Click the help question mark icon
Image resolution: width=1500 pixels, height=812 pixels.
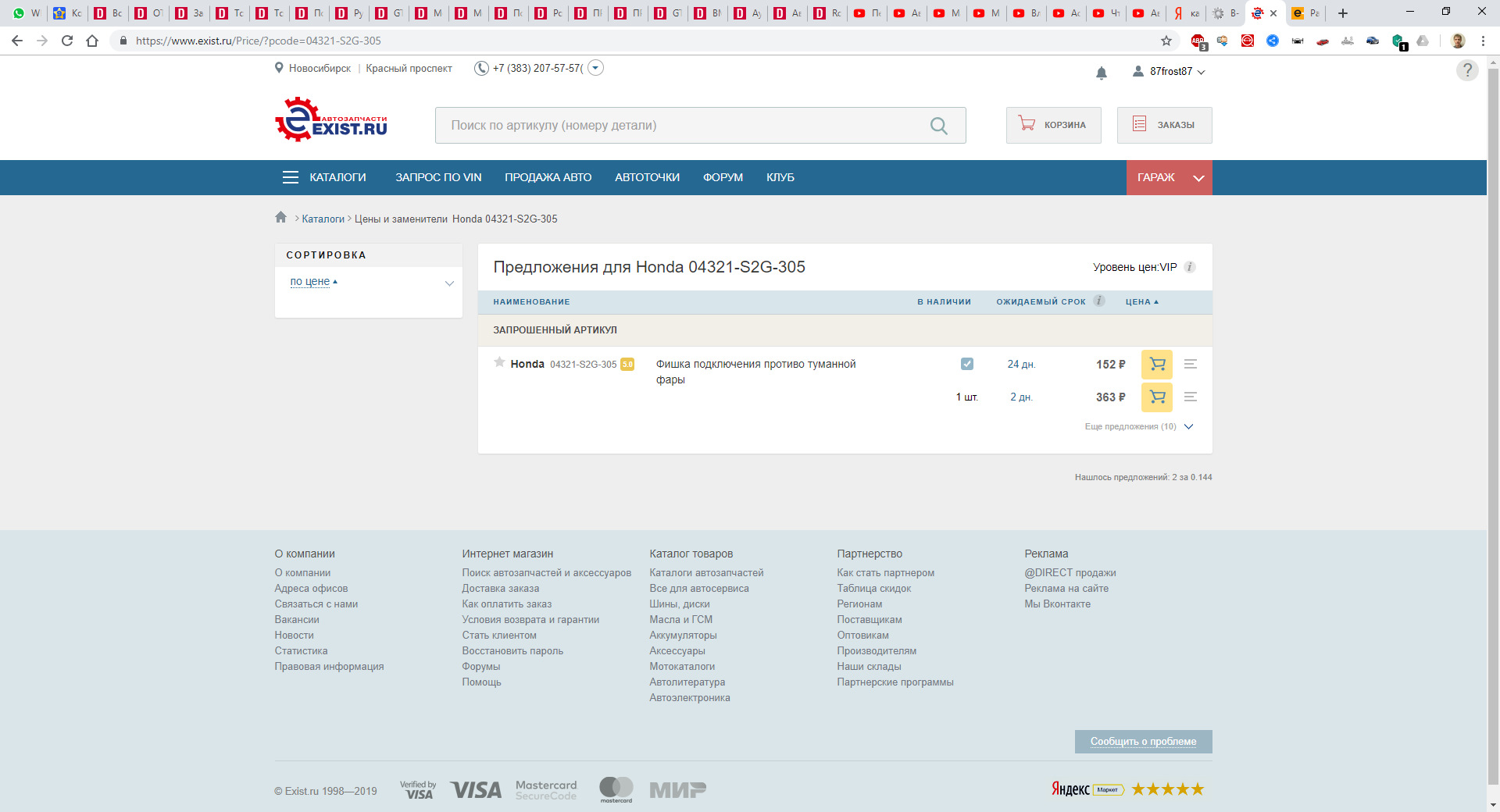click(1467, 70)
